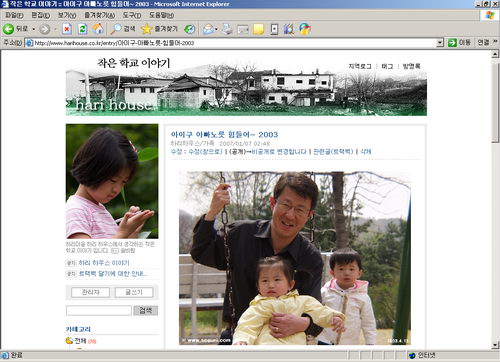Open Favorites star toolbar icon
This screenshot has width=500, height=362.
click(146, 29)
